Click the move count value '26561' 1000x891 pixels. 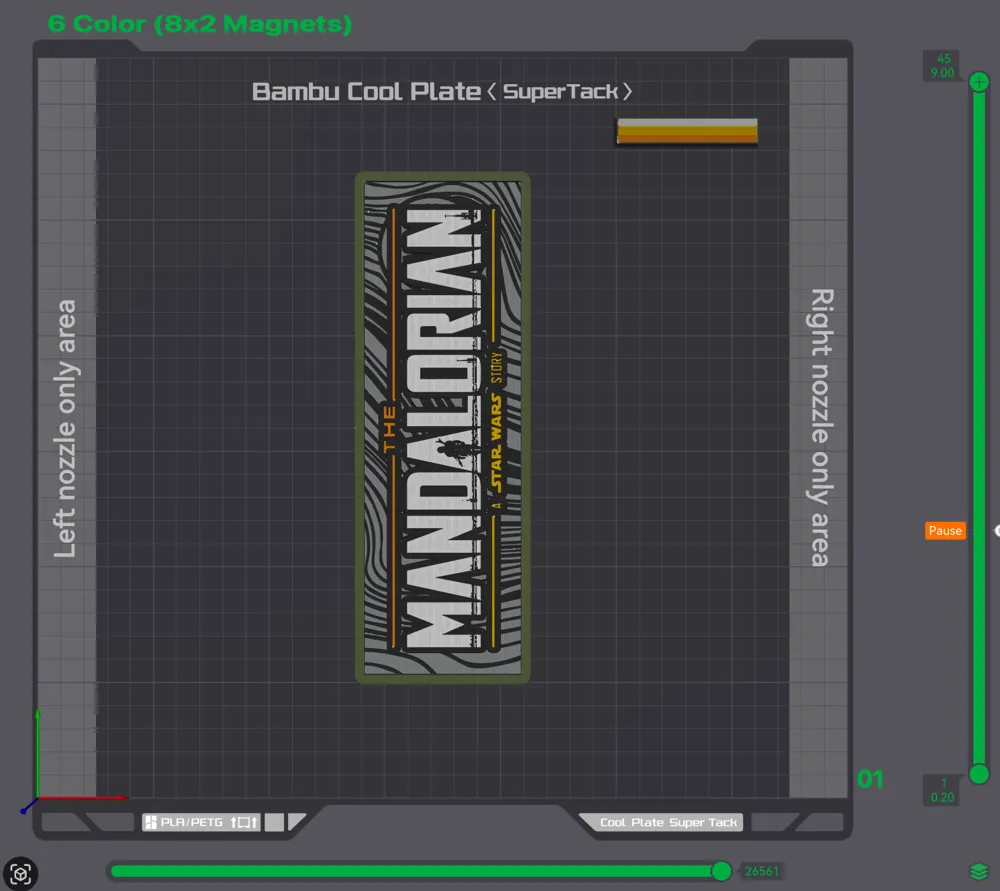pos(761,871)
